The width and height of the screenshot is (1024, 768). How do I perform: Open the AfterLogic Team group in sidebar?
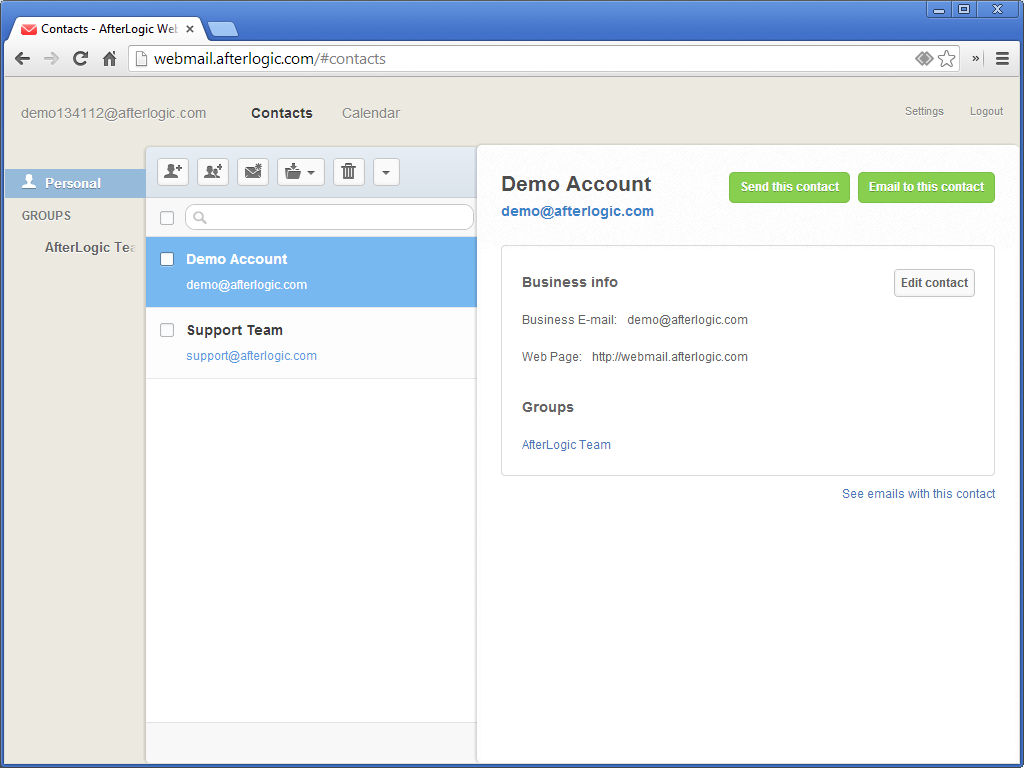pyautogui.click(x=90, y=248)
